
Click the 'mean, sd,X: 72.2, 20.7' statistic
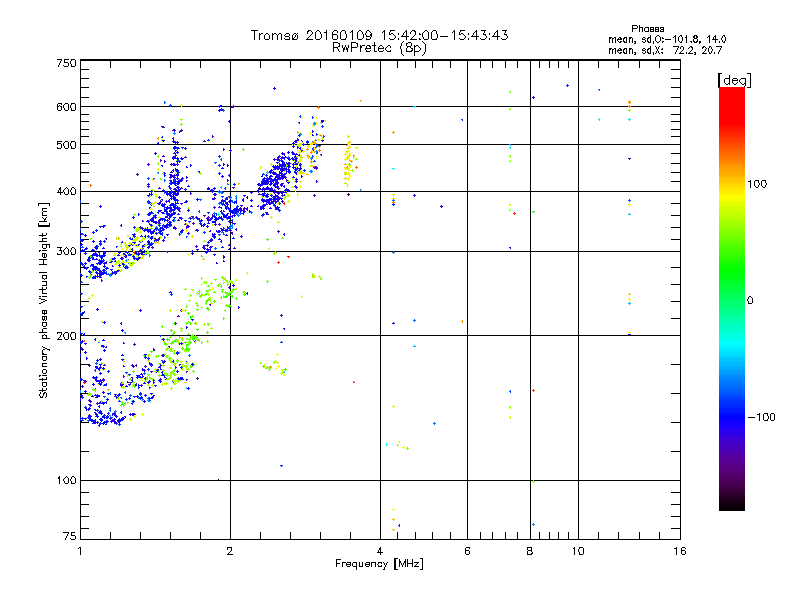[665, 50]
